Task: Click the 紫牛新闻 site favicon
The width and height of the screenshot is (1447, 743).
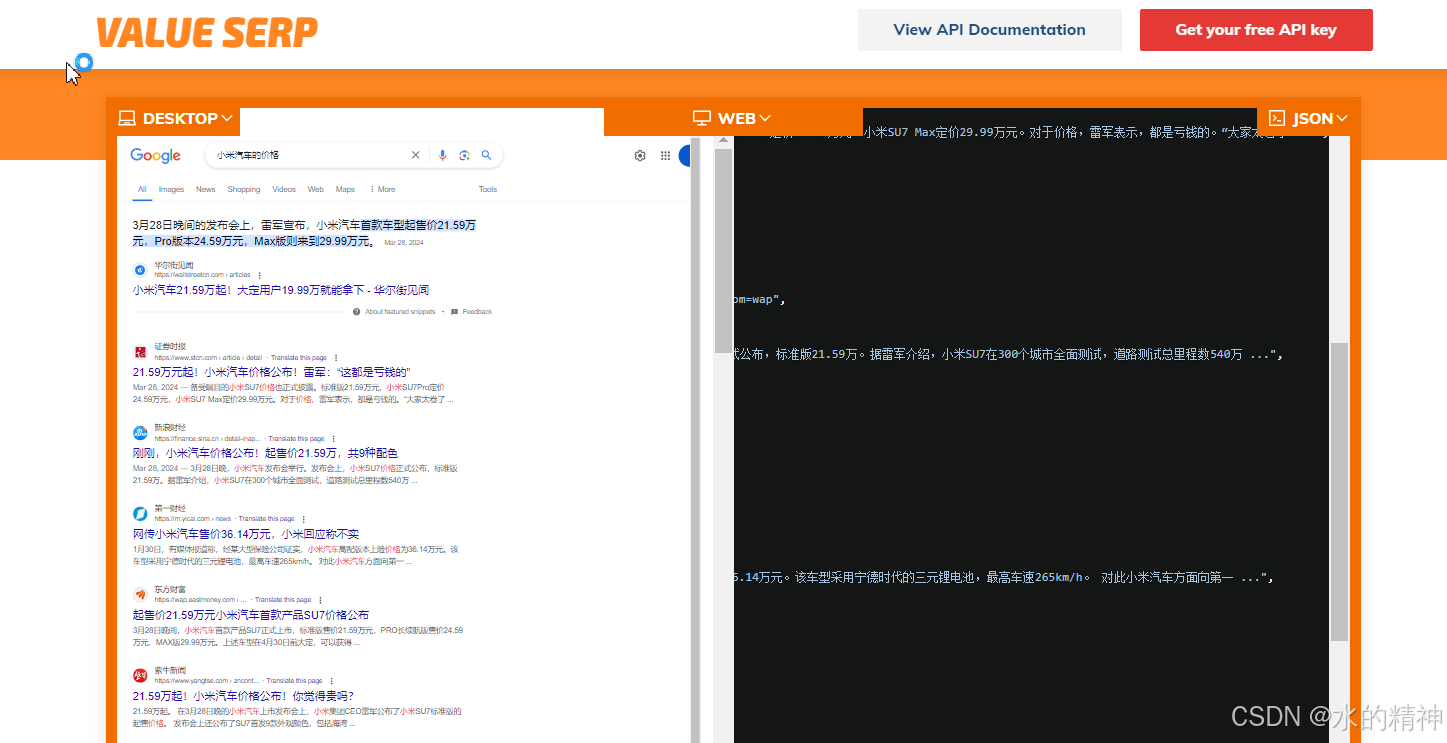Action: 140,675
